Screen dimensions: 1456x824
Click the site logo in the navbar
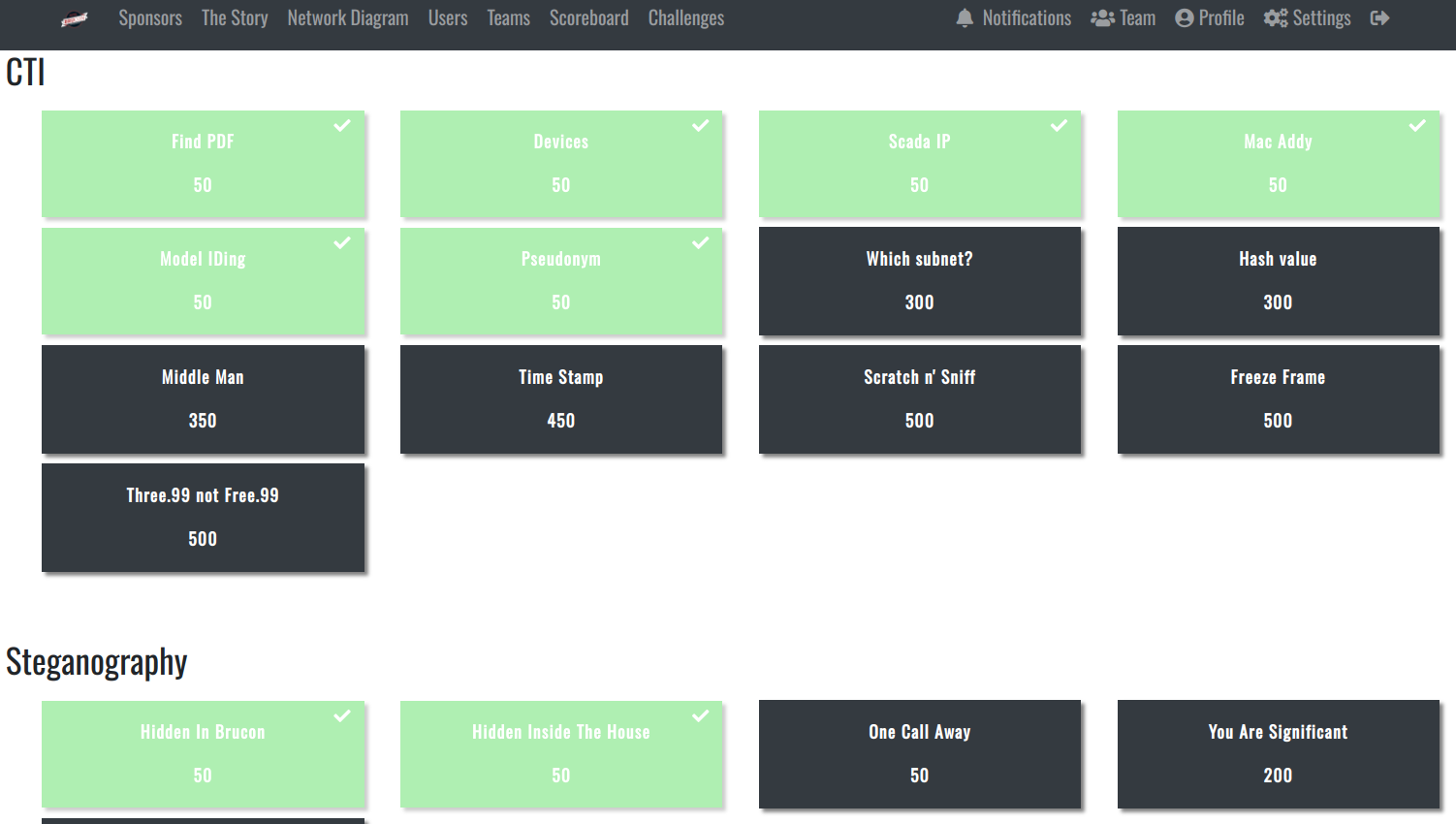point(75,17)
